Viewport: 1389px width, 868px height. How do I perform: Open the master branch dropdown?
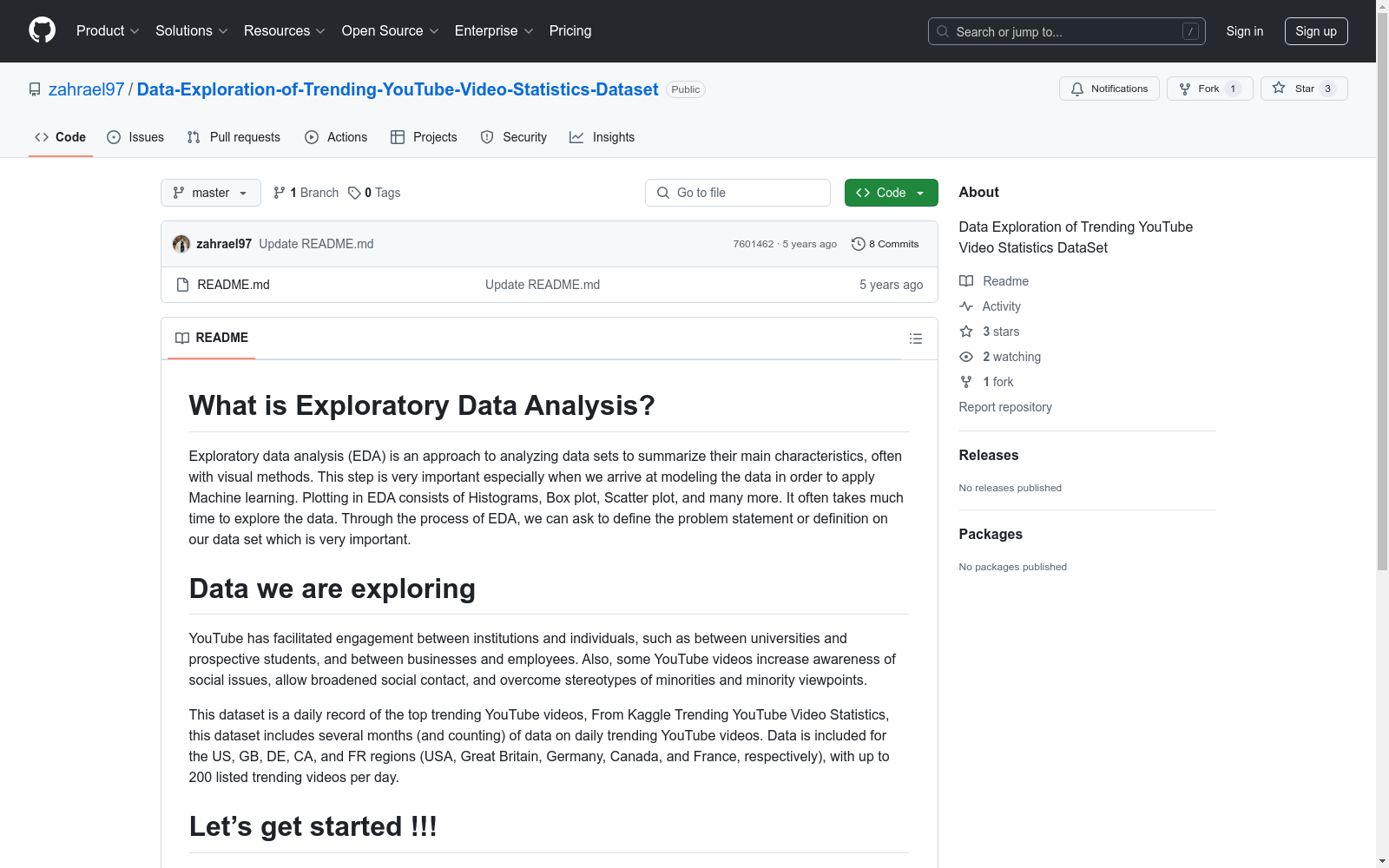(x=211, y=193)
